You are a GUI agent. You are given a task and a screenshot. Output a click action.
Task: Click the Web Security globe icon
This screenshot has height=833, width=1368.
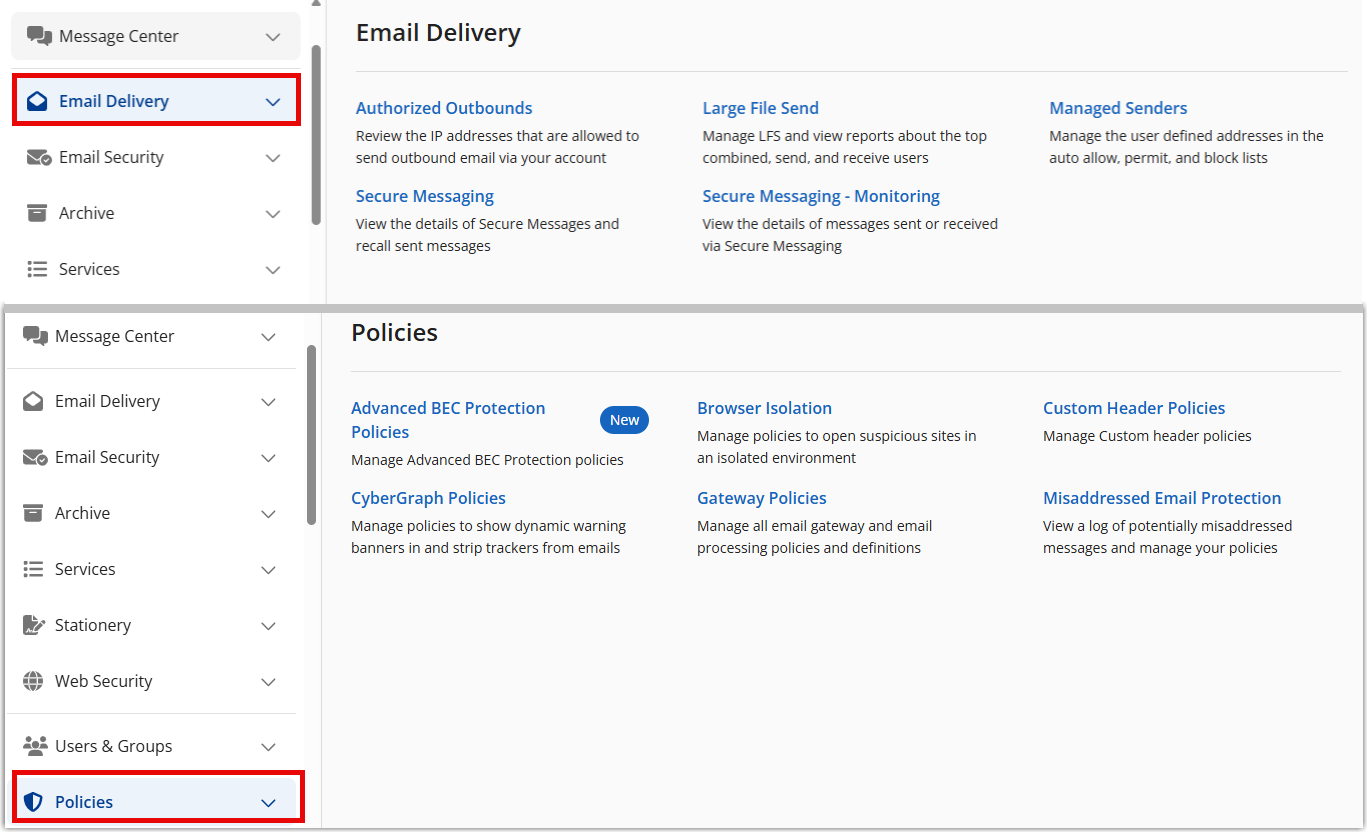pyautogui.click(x=35, y=681)
